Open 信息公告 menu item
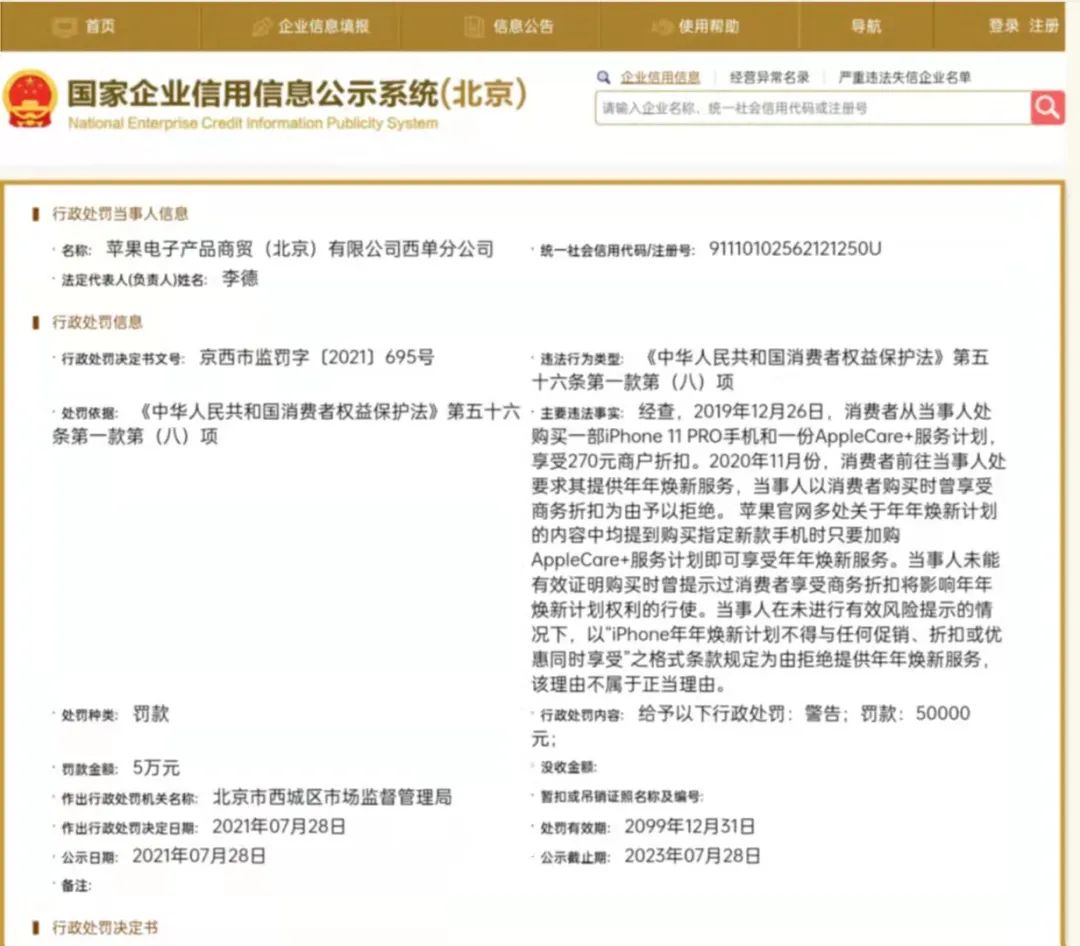Screen dimensions: 1080x946 click(x=523, y=26)
